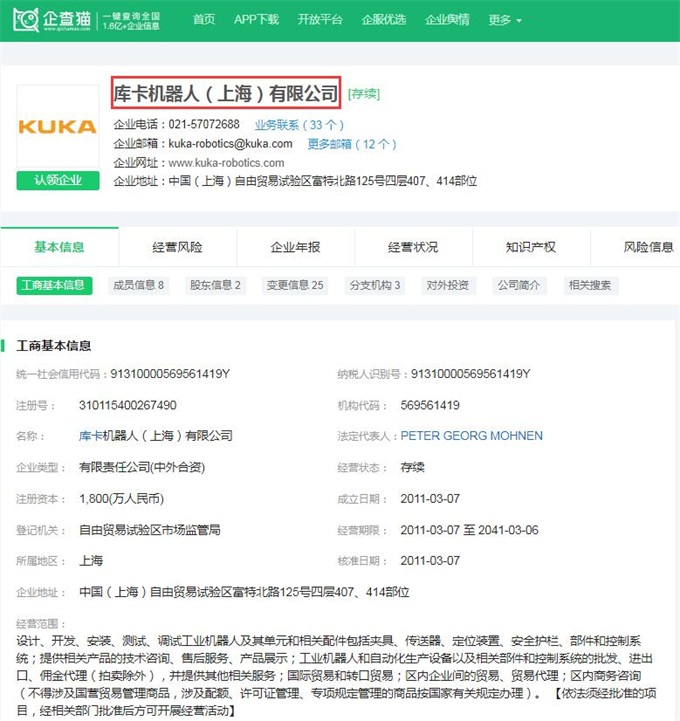680x721 pixels.
Task: Switch to 知识产权 tab
Action: click(x=531, y=247)
